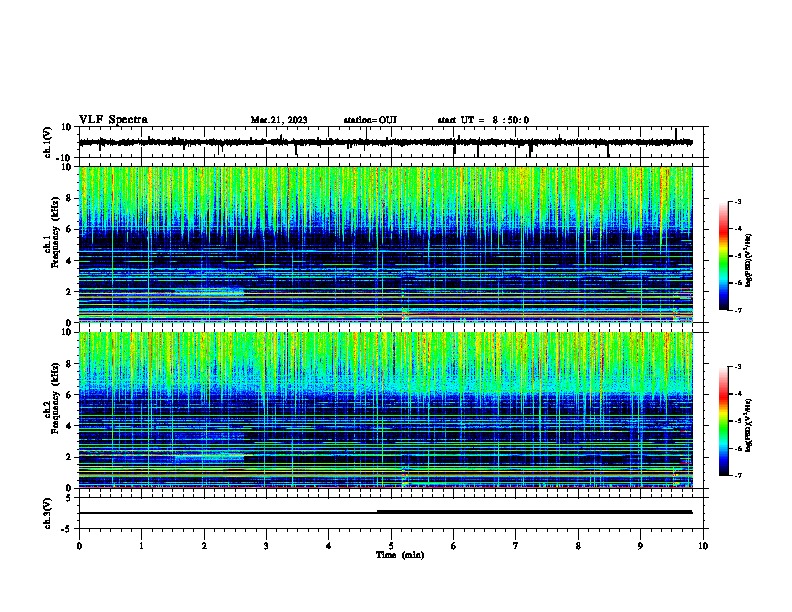Click the "3" minute time-axis tick label
Image resolution: width=792 pixels, height=612 pixels.
pyautogui.click(x=266, y=546)
